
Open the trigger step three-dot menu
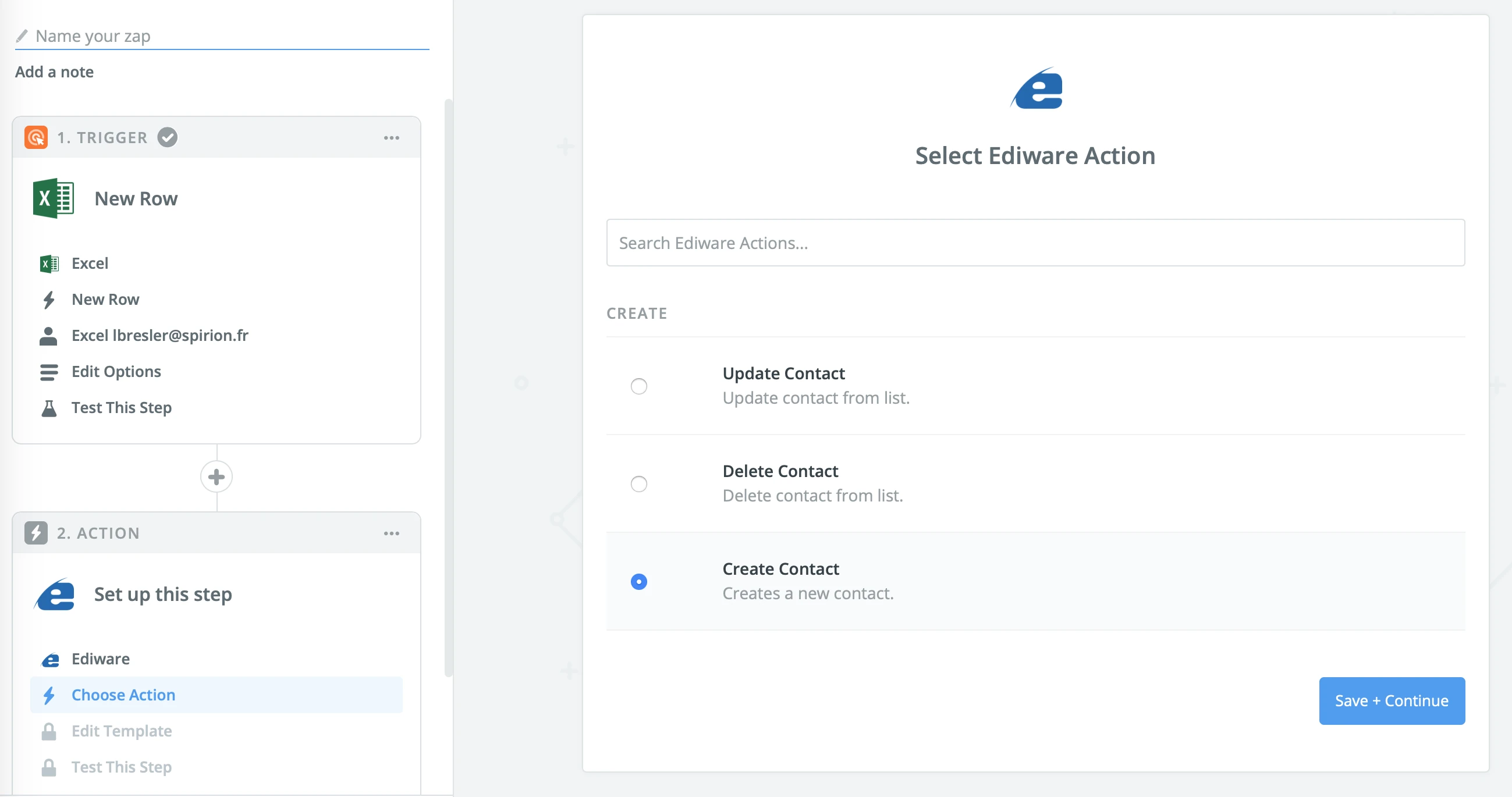[x=392, y=138]
